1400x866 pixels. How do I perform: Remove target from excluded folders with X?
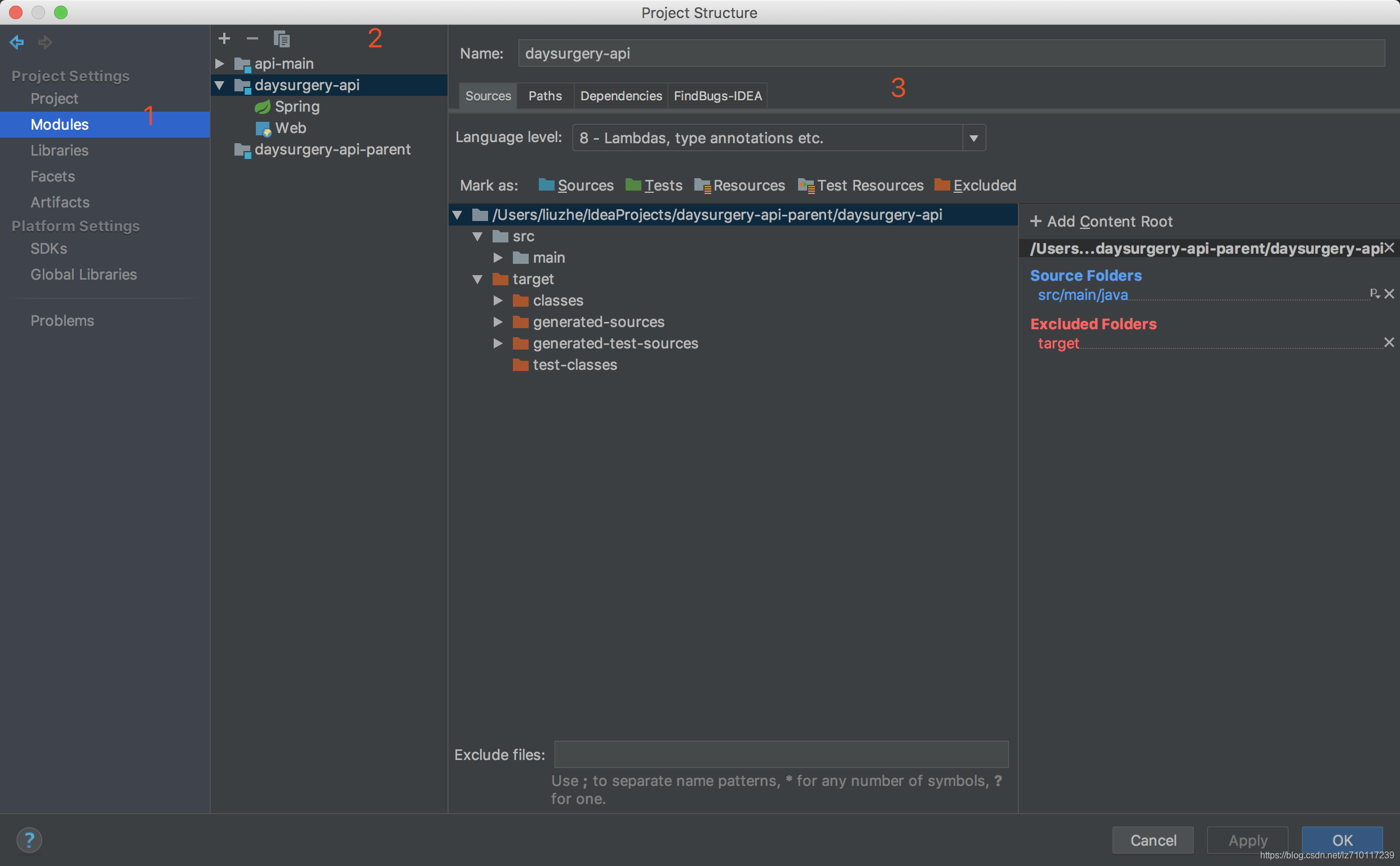[1389, 342]
